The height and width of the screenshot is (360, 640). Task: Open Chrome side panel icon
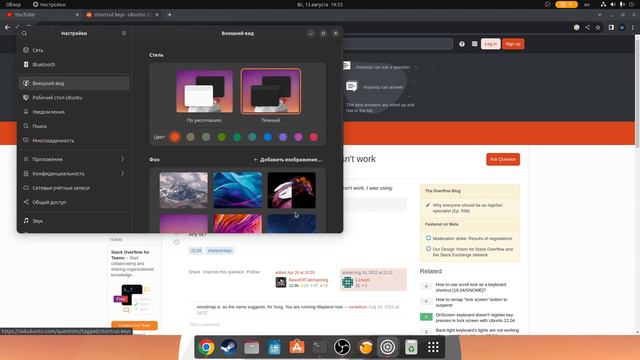click(611, 27)
